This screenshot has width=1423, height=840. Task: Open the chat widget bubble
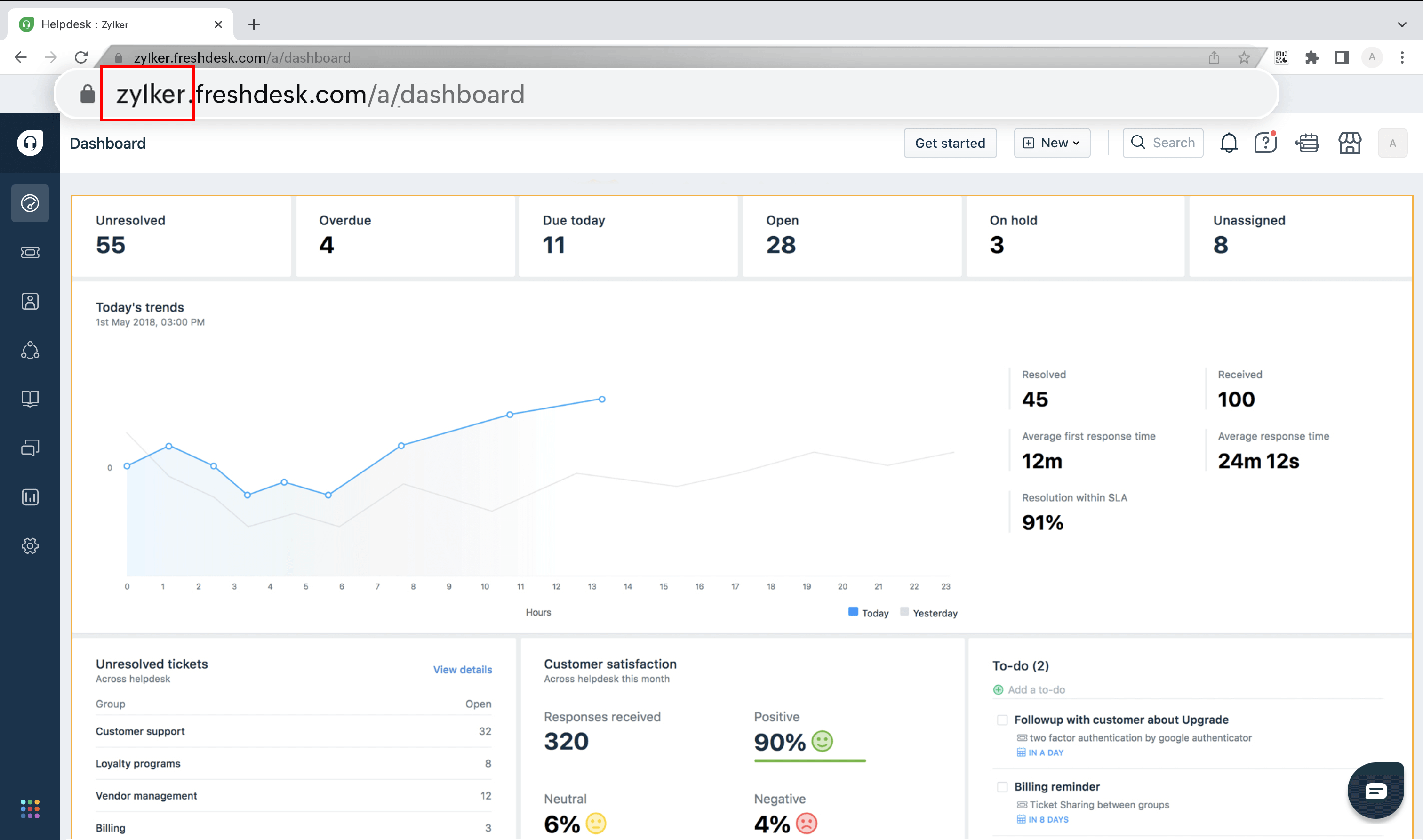1375,791
